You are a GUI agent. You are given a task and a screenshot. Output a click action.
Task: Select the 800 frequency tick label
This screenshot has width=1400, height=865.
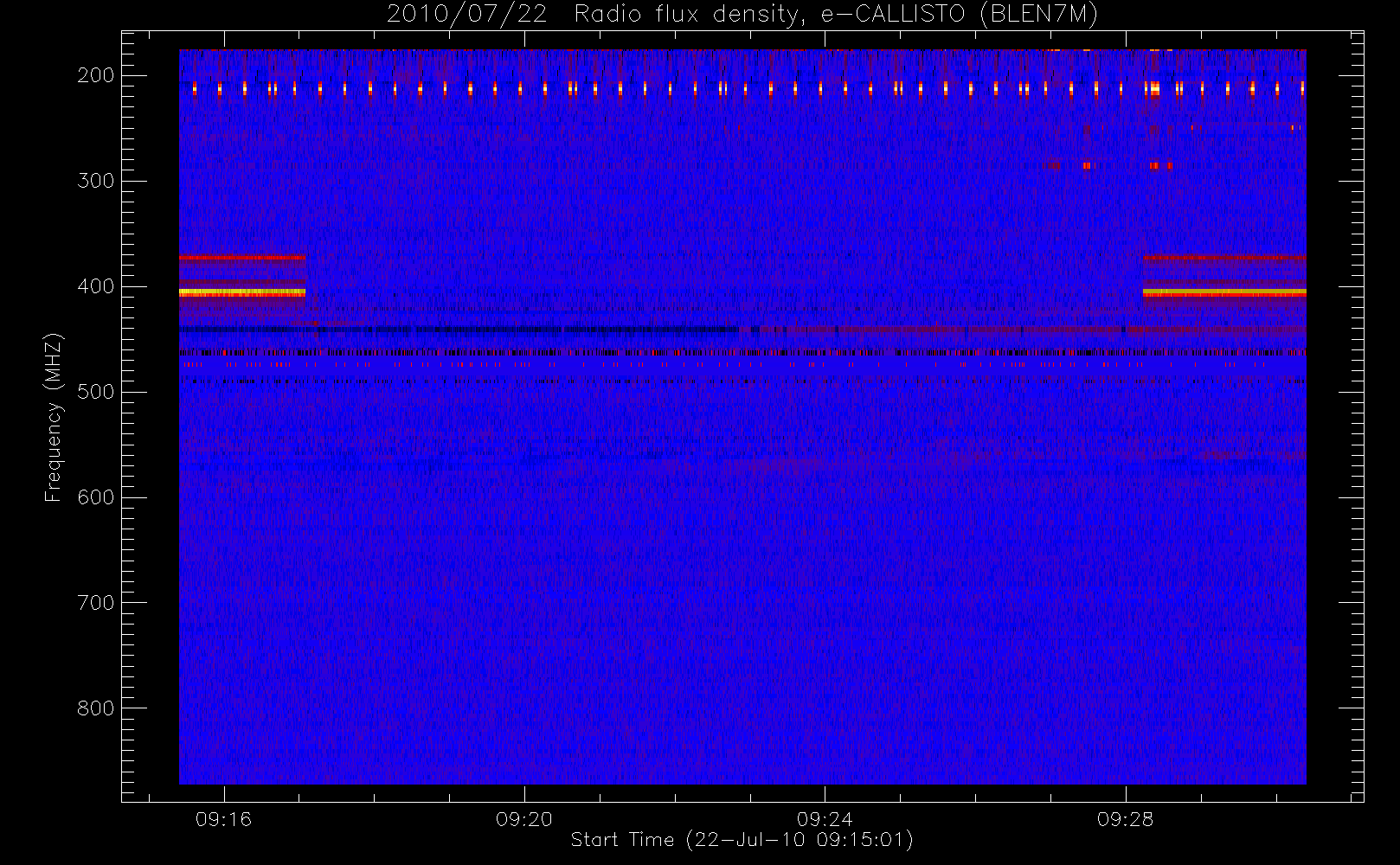(x=96, y=708)
